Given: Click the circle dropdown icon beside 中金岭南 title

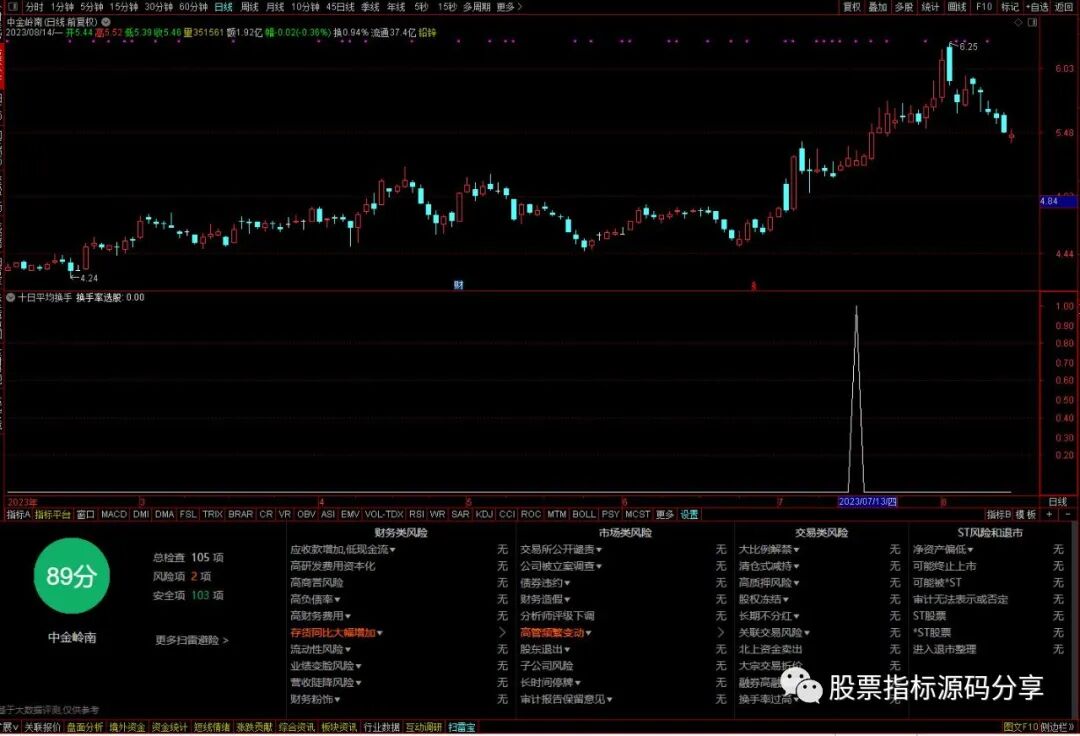Looking at the screenshot, I should click(106, 22).
